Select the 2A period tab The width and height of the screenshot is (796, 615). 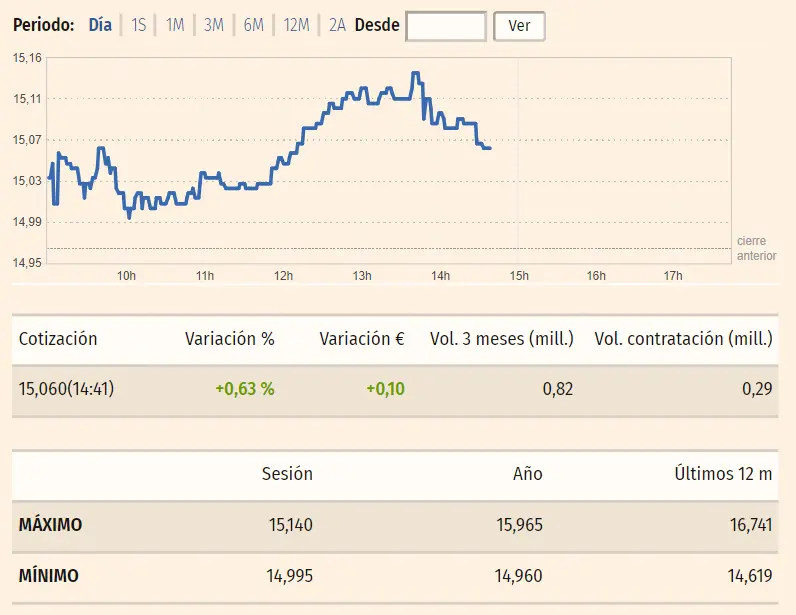click(337, 25)
